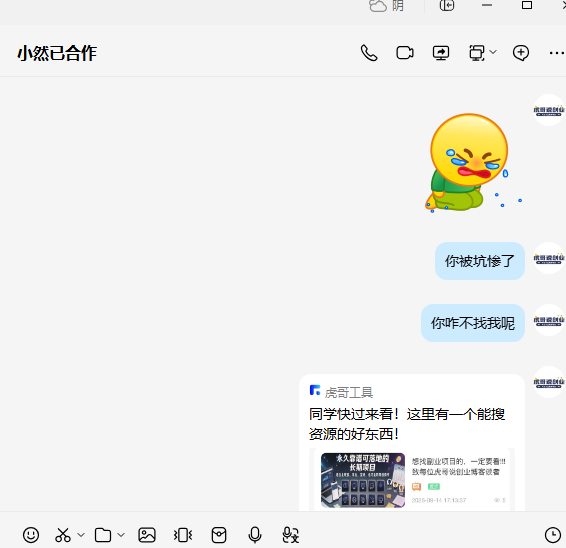This screenshot has width=566, height=548.
Task: Share your screen icon
Action: coord(441,53)
